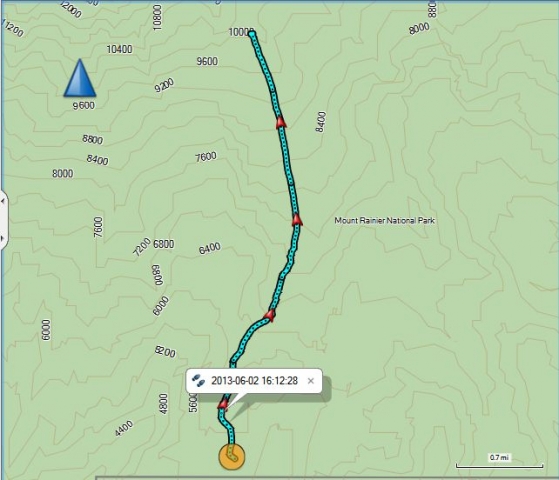Screen dimensions: 559x480
Task: Select the track endpoint at the 10000 contour
Action: 252,34
